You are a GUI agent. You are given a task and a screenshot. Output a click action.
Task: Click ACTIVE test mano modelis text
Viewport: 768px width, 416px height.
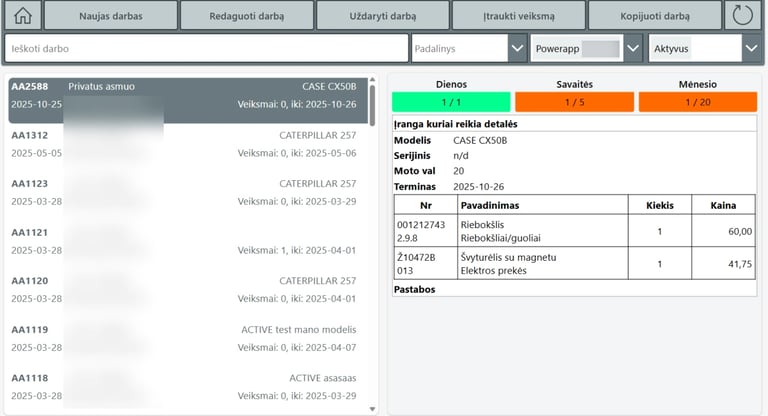click(299, 330)
